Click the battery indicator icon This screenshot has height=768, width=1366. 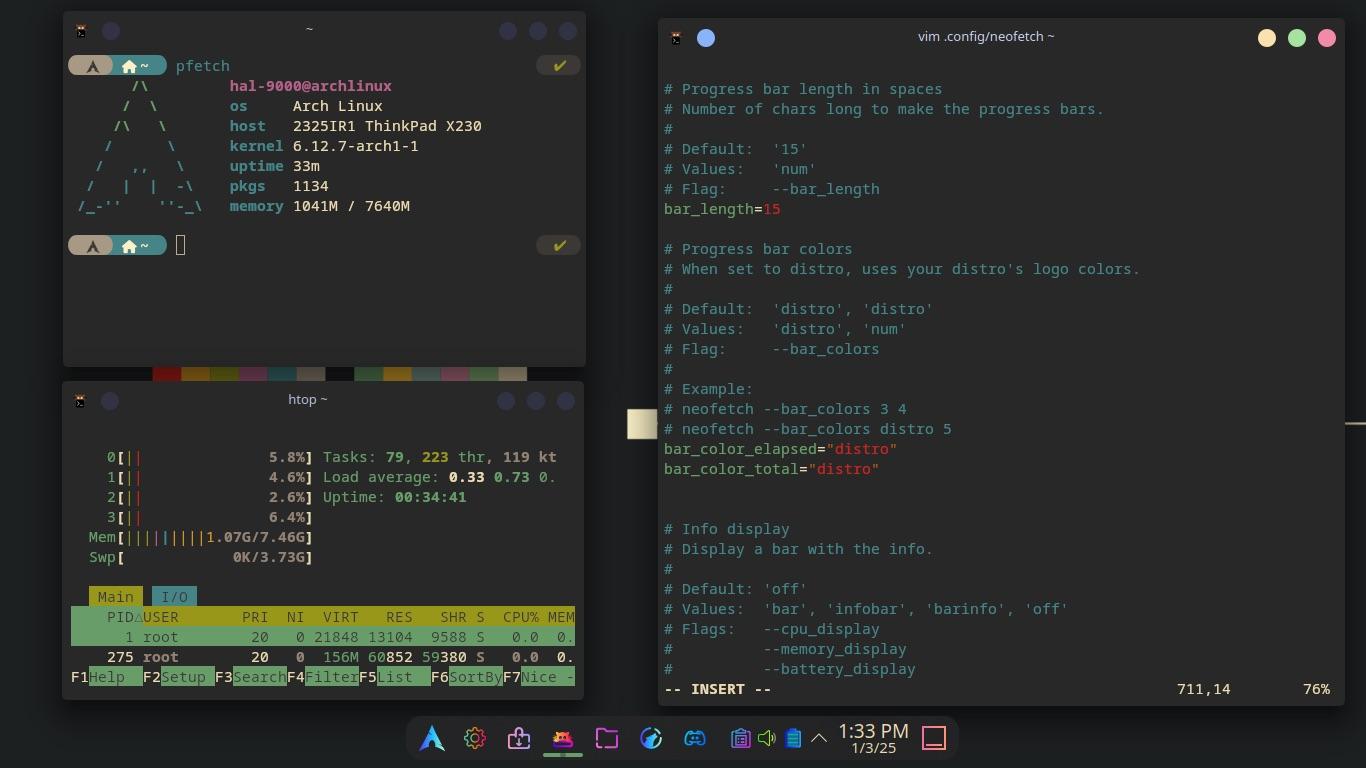pyautogui.click(x=793, y=738)
